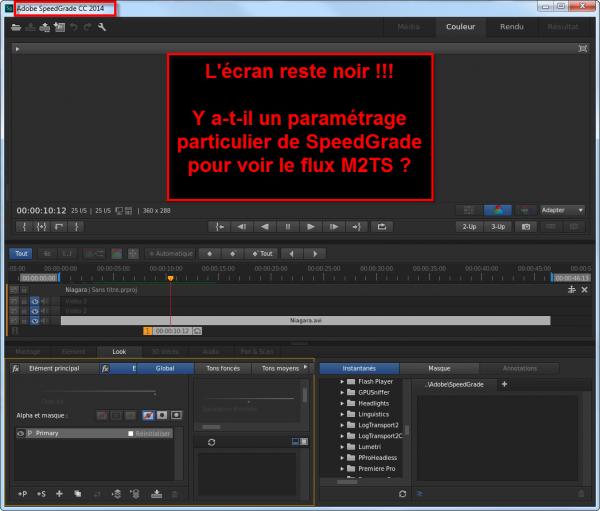Reset color wheel with circular arrows icon
This screenshot has width=600, height=511.
coord(211,442)
